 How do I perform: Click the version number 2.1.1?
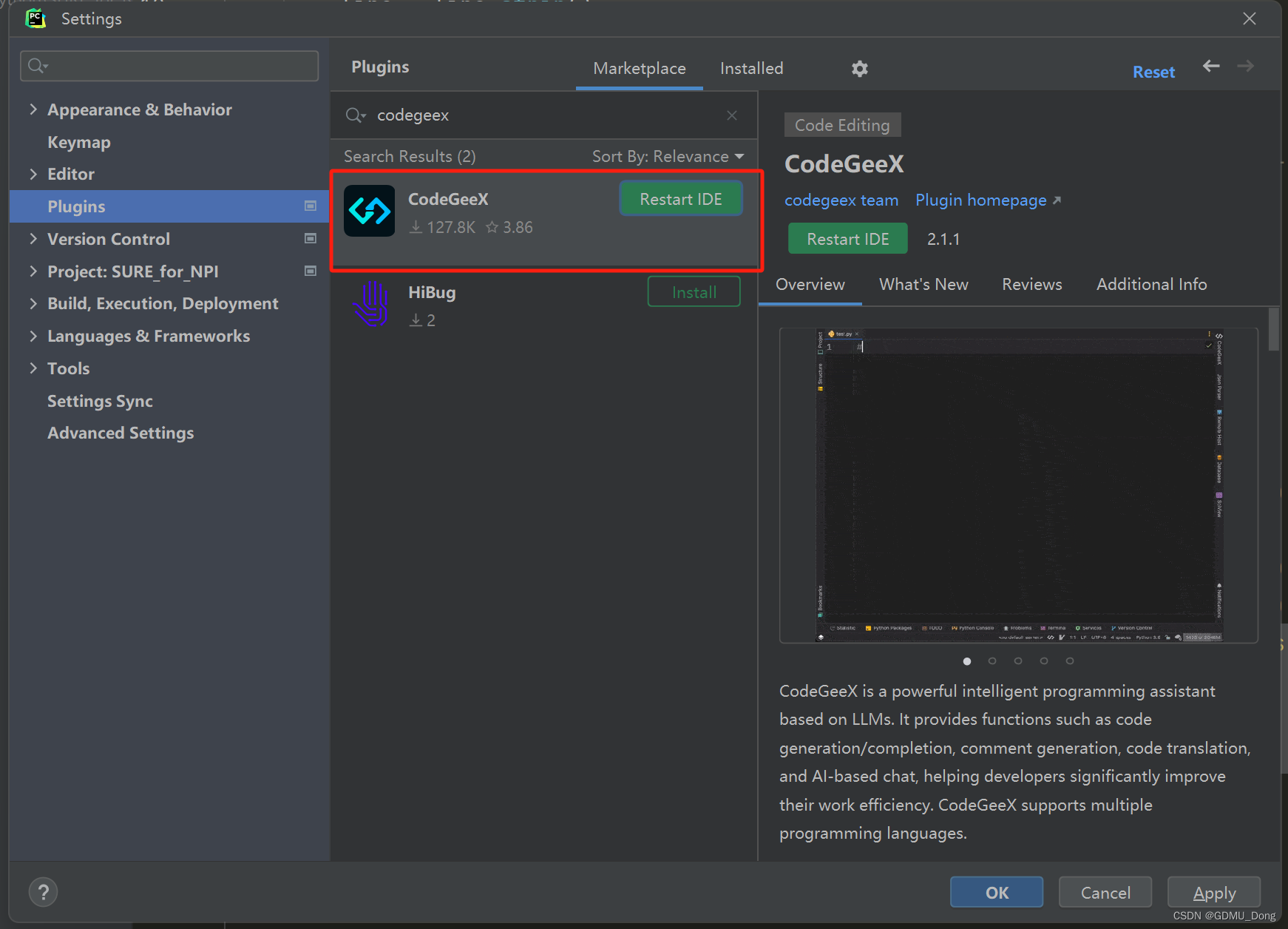point(943,239)
